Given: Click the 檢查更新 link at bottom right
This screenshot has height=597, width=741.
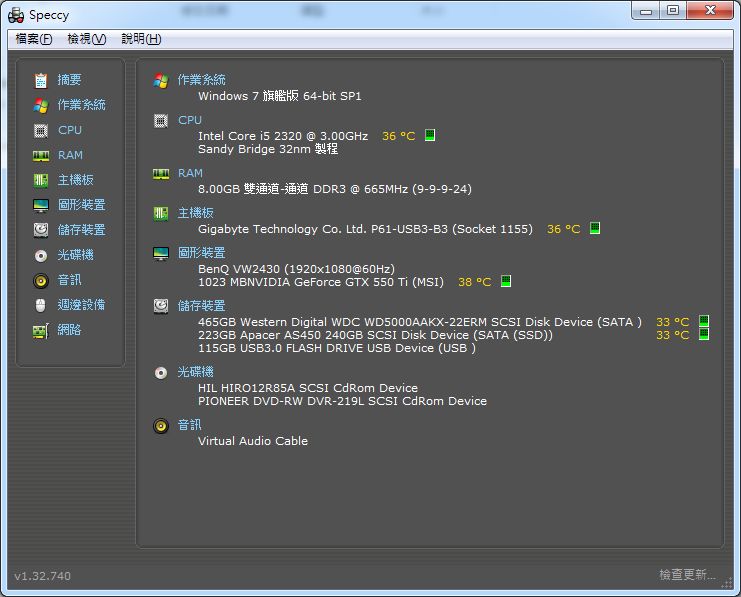Looking at the screenshot, I should click(687, 575).
